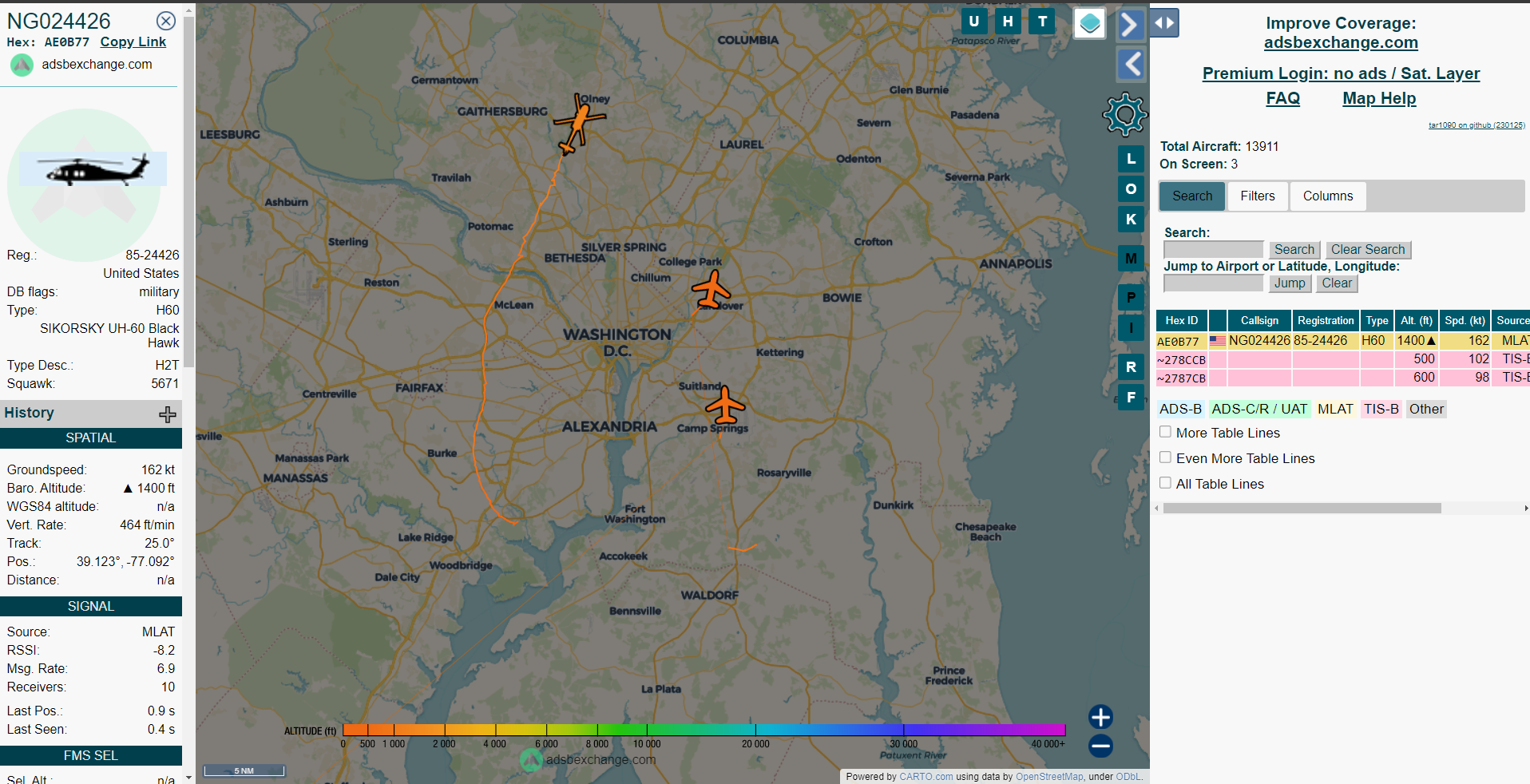Click the Copy Link link

pyautogui.click(x=133, y=42)
